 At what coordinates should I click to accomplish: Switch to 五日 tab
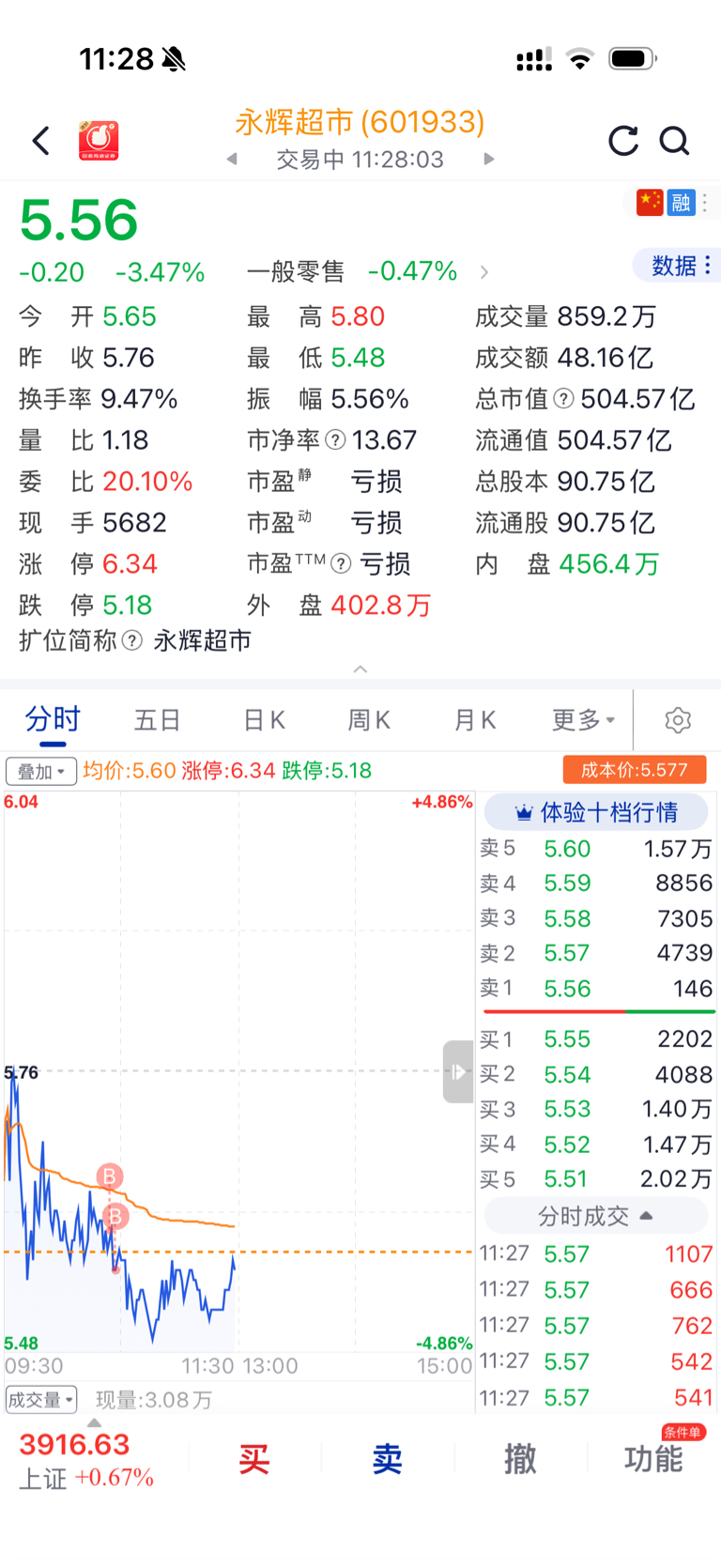pos(157,720)
